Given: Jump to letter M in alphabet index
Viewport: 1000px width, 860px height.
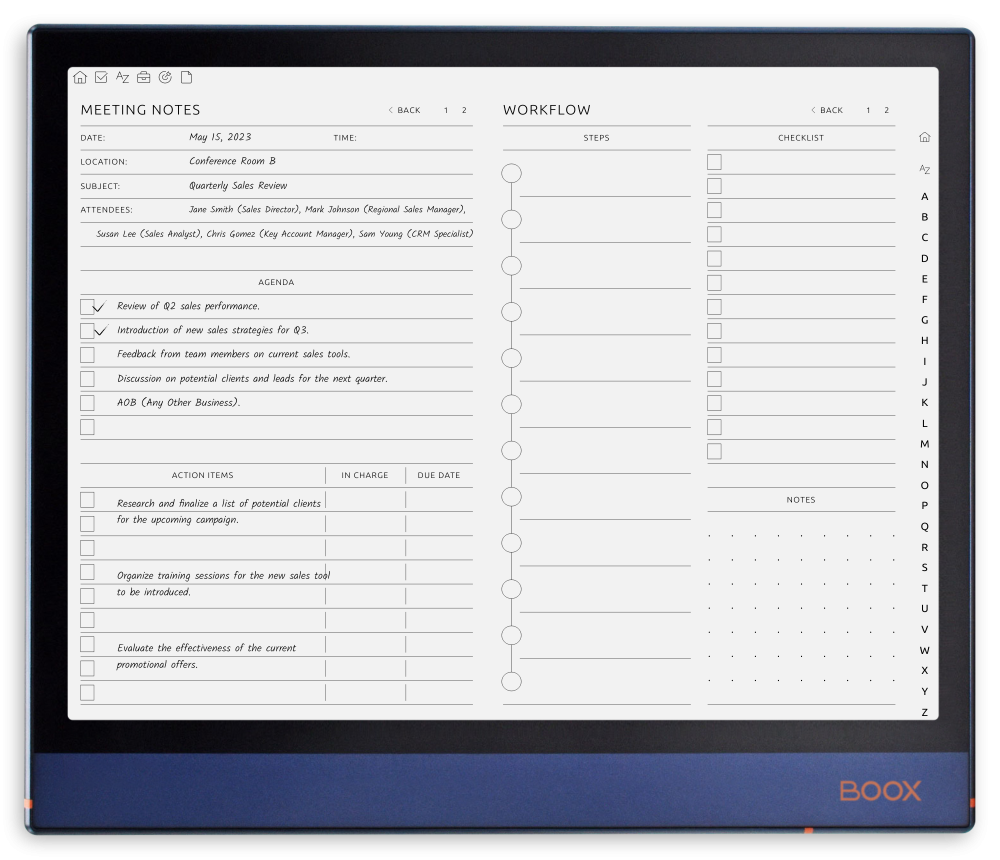Looking at the screenshot, I should coord(924,444).
